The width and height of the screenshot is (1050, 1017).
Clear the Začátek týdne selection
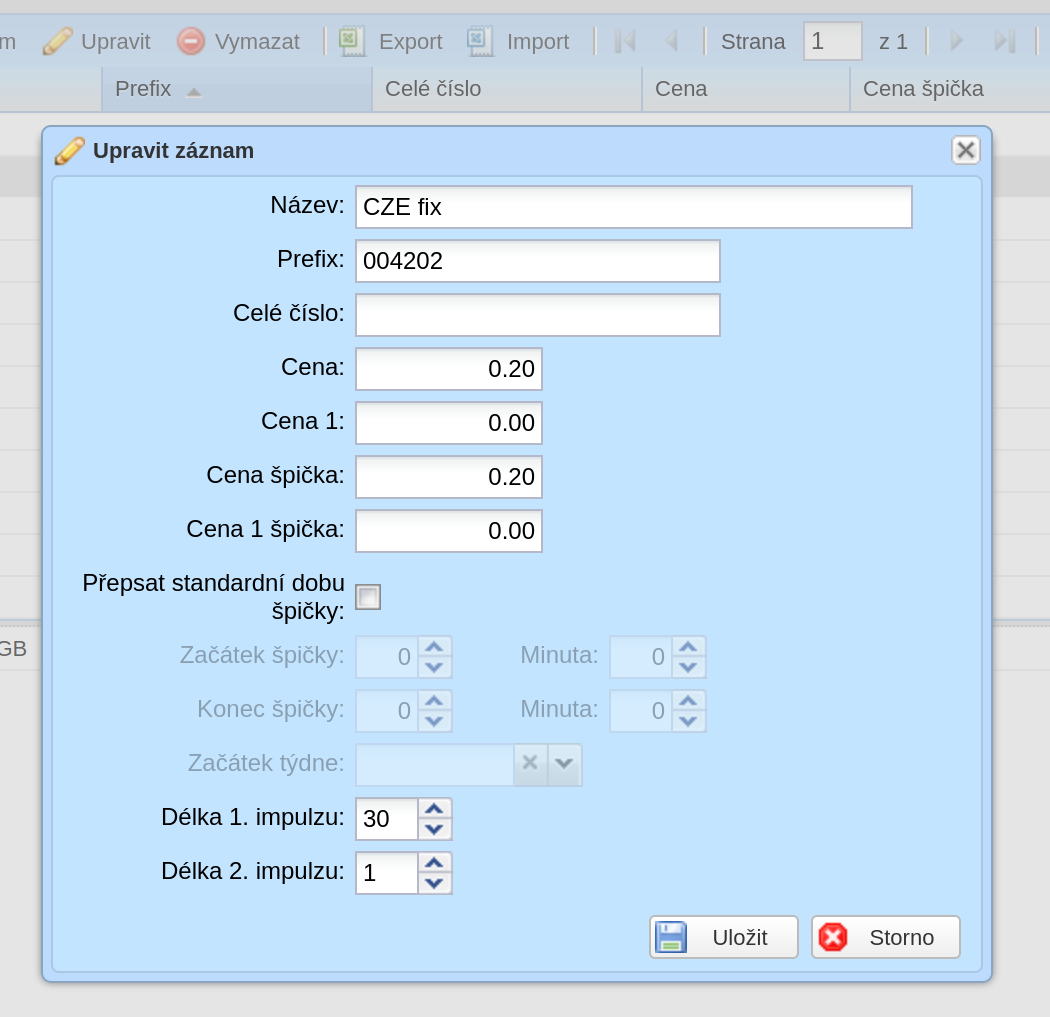[530, 763]
